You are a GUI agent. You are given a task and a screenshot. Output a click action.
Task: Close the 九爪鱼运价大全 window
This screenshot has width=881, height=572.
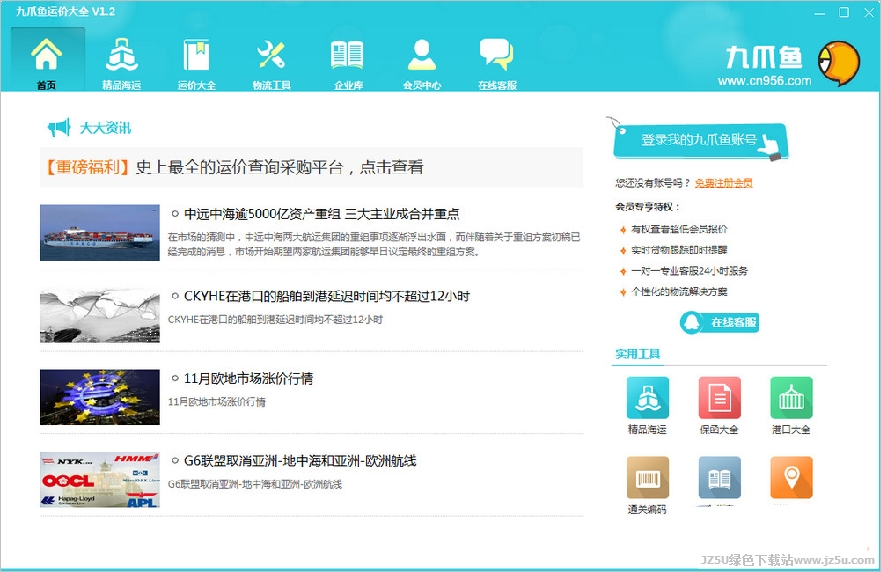(869, 12)
